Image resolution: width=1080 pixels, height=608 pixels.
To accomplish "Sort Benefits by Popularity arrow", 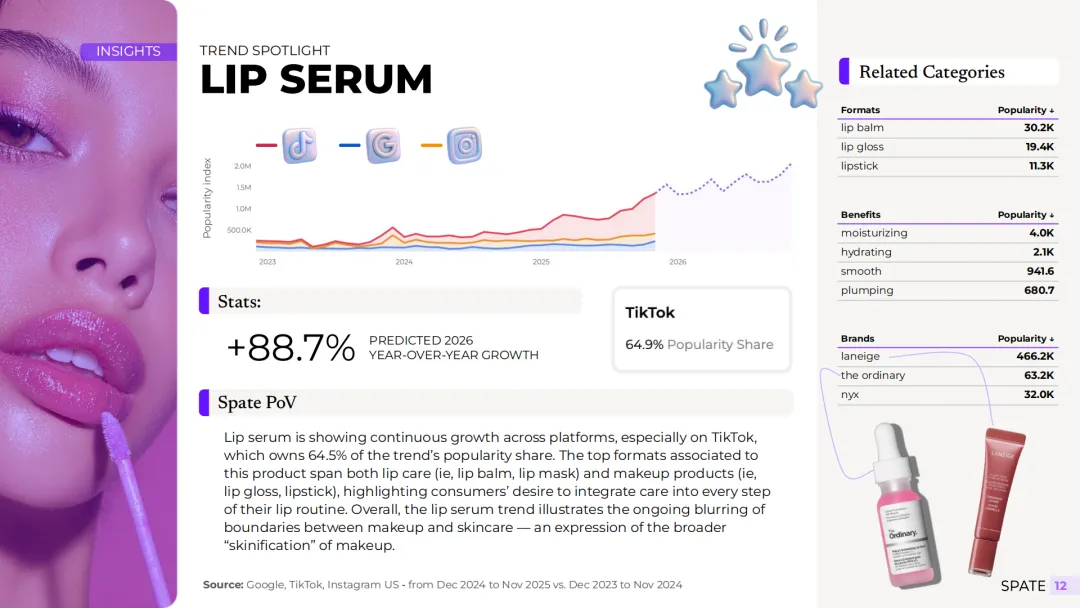I will pos(1052,215).
